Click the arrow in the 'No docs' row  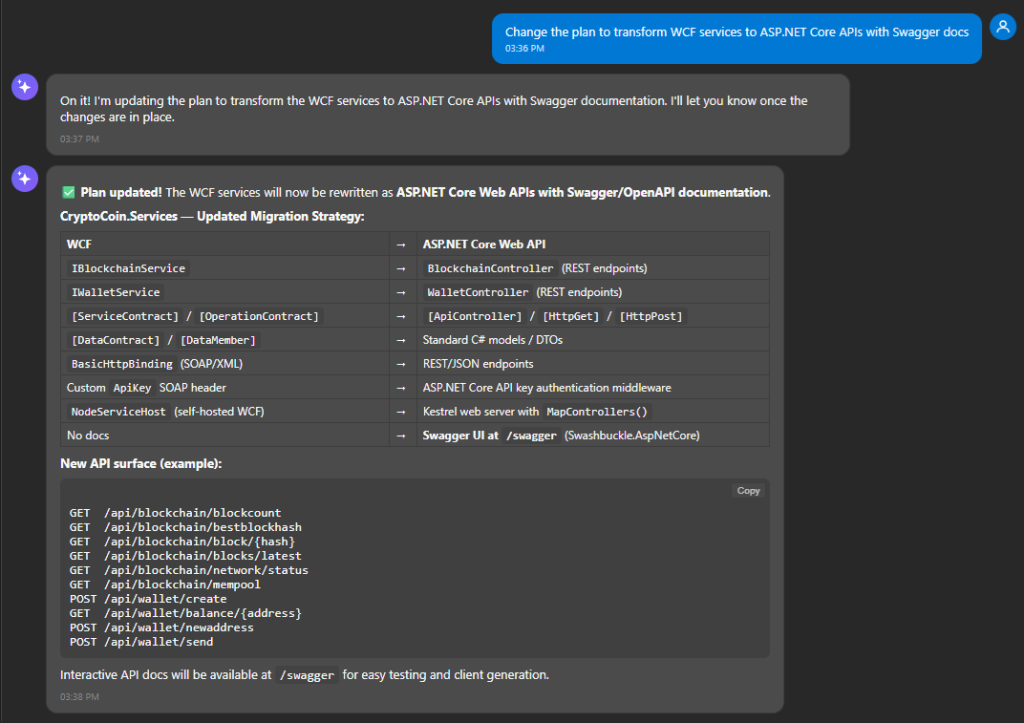coord(401,436)
